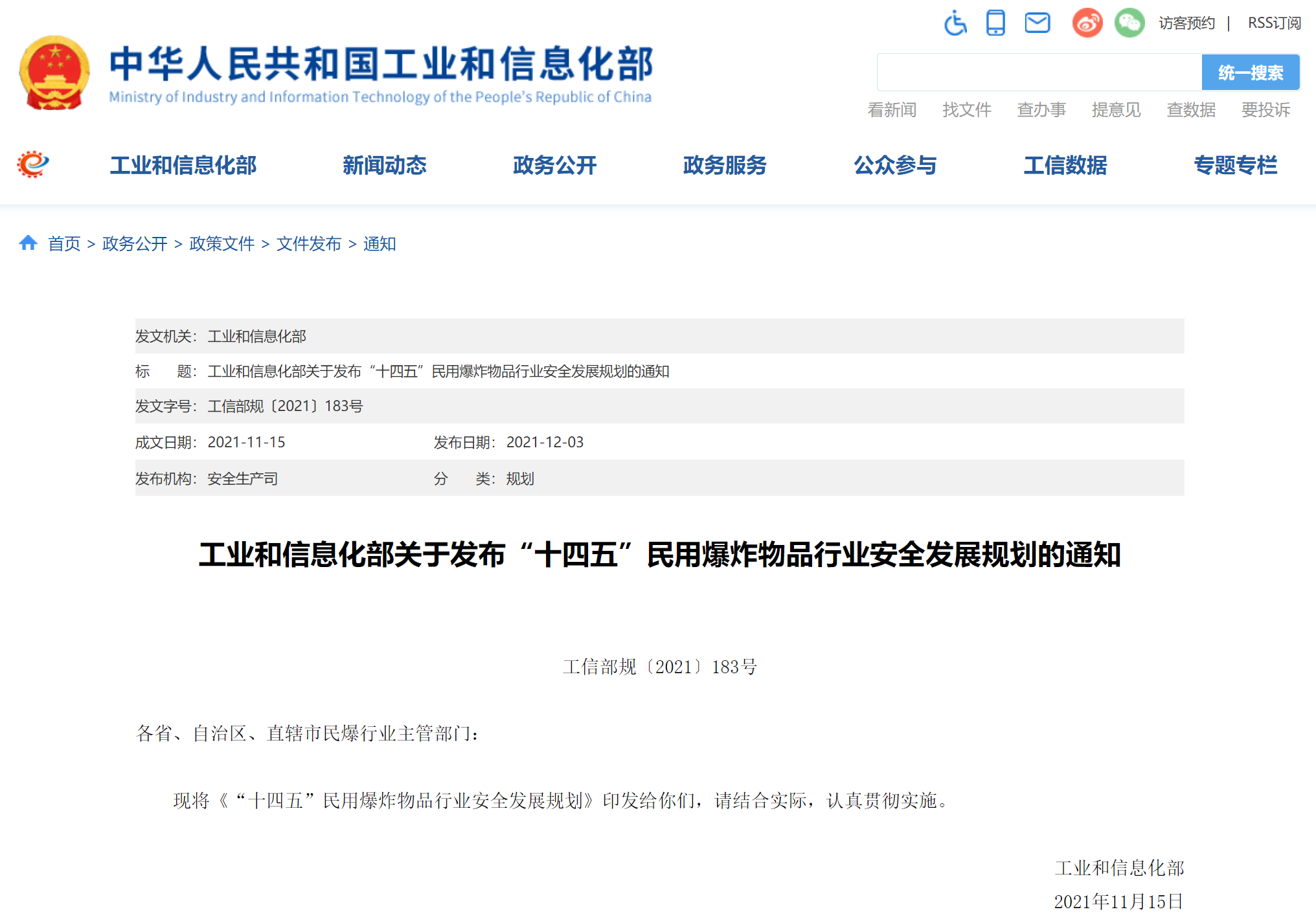Open 公众参与 nav menu

pyautogui.click(x=895, y=165)
